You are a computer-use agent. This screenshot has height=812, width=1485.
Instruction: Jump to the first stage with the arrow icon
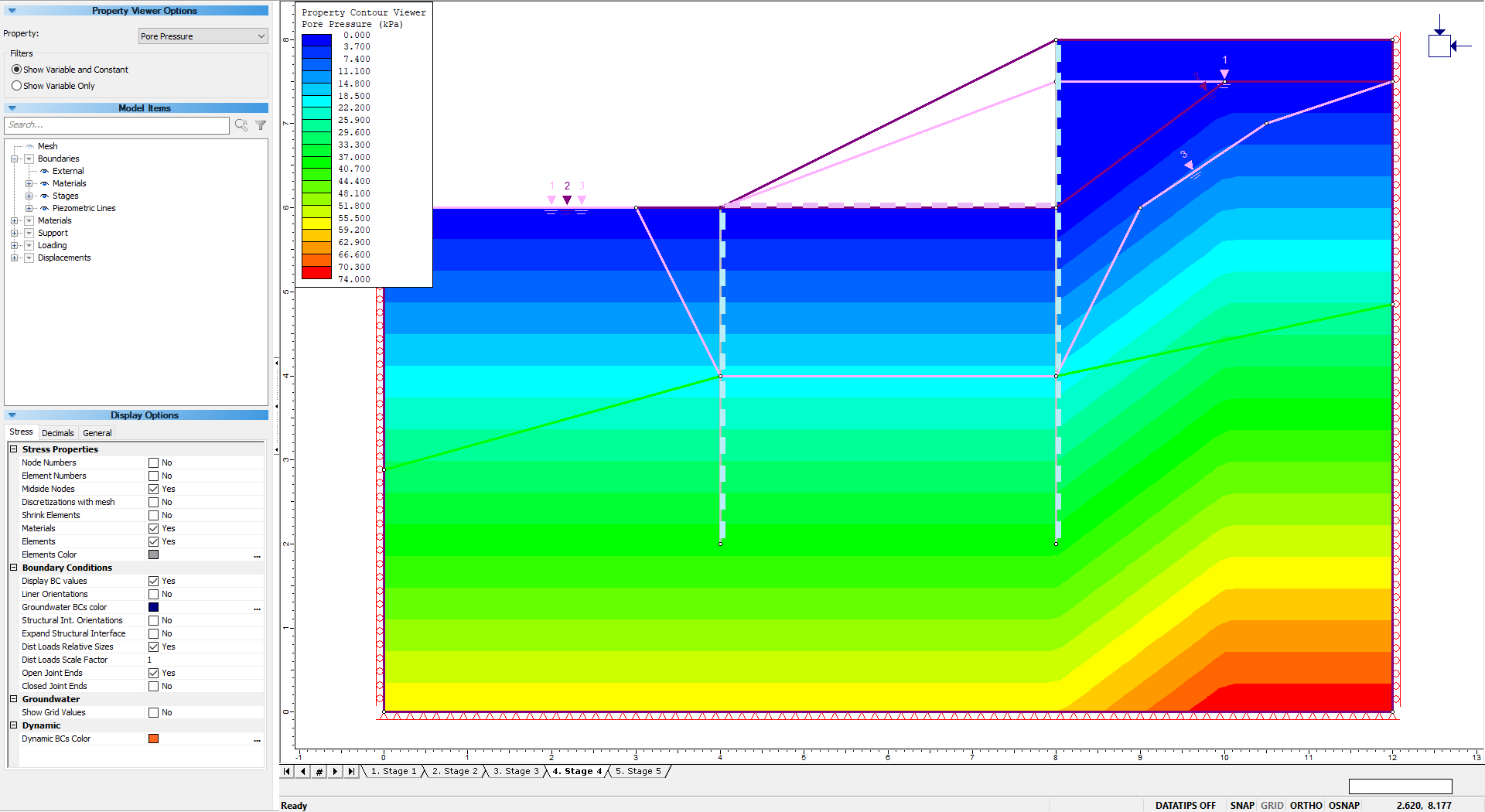point(287,771)
